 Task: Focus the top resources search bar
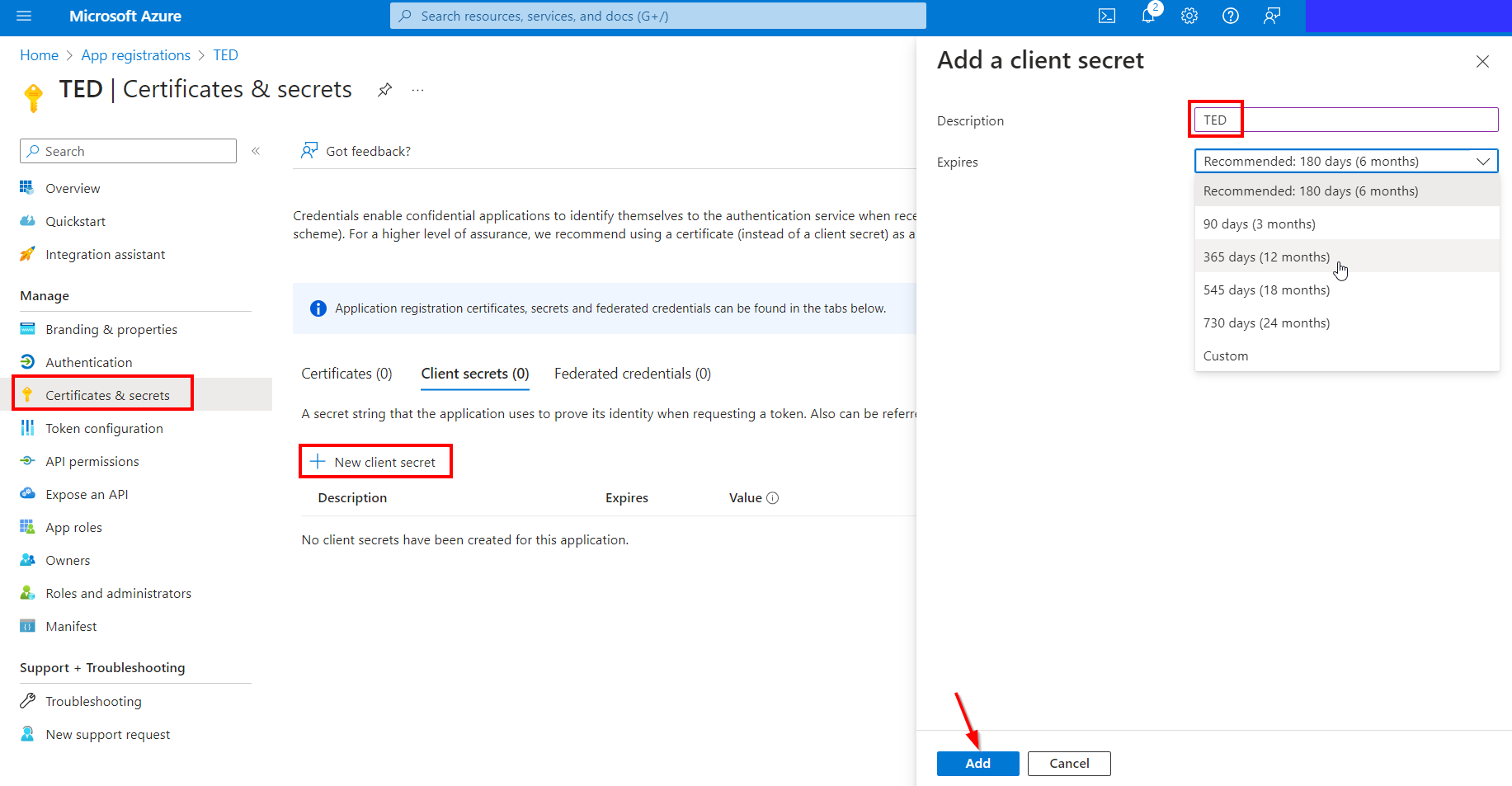click(x=657, y=16)
